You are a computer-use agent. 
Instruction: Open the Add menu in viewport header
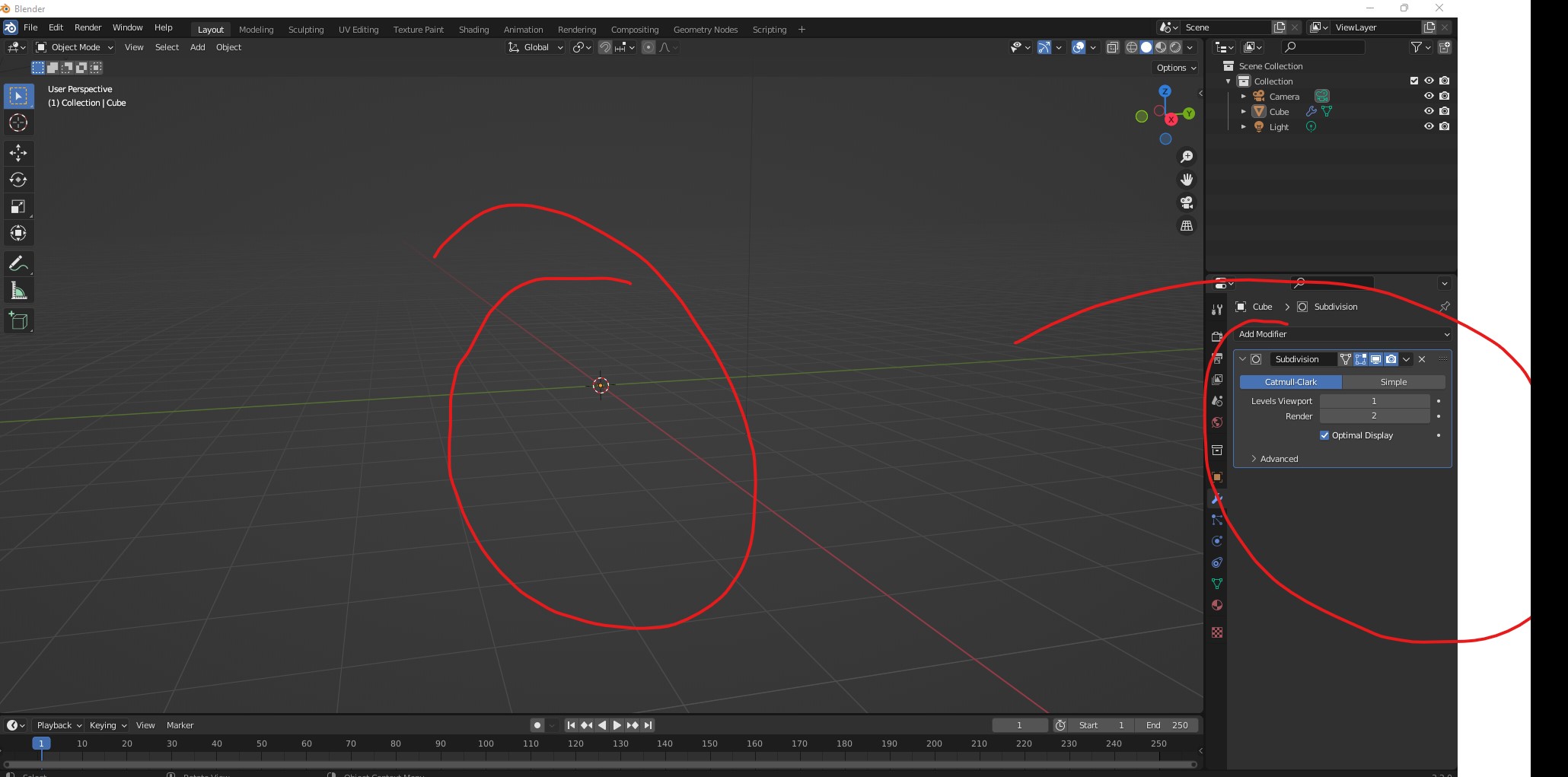(x=197, y=47)
